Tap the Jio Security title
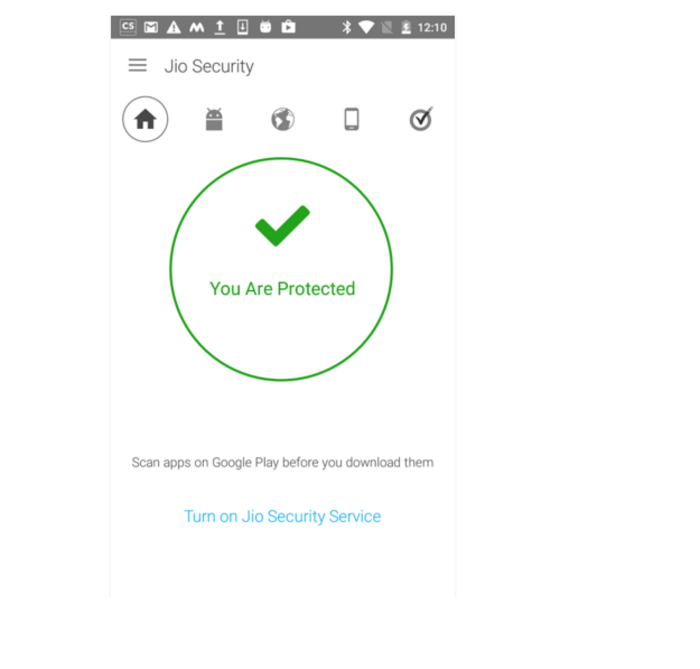 pos(209,66)
